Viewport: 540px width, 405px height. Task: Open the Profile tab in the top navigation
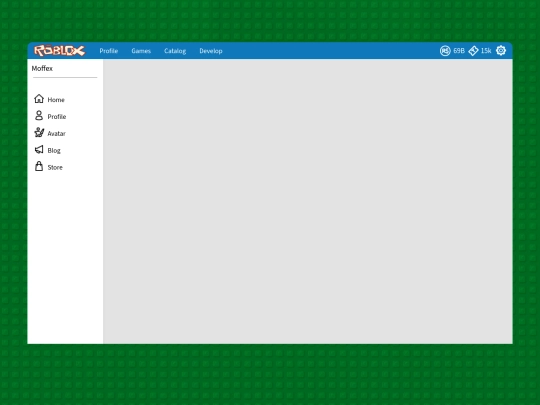[x=109, y=51]
